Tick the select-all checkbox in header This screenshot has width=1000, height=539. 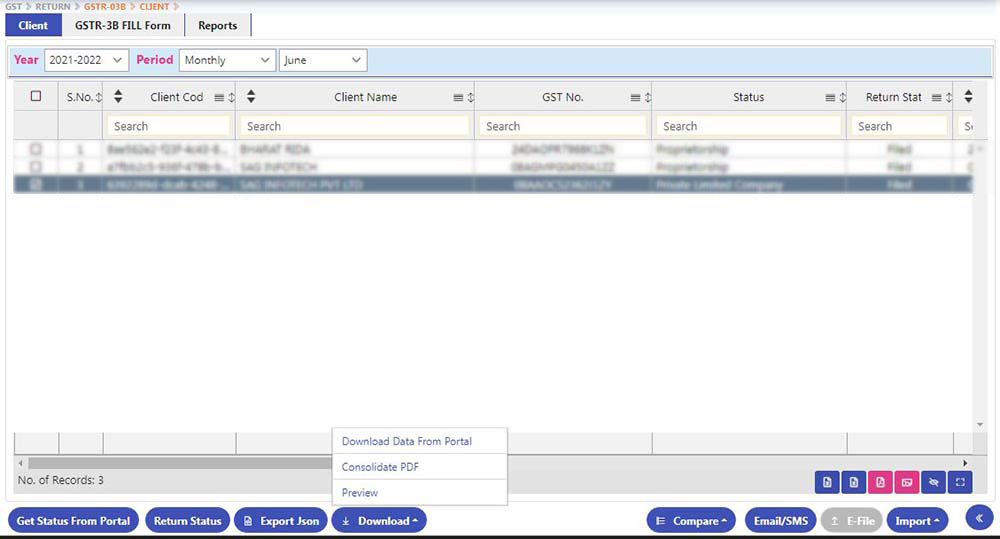tap(36, 97)
